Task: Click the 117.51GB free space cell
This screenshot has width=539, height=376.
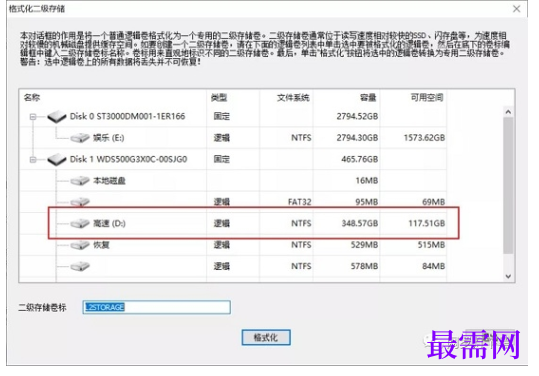Action: pyautogui.click(x=427, y=223)
